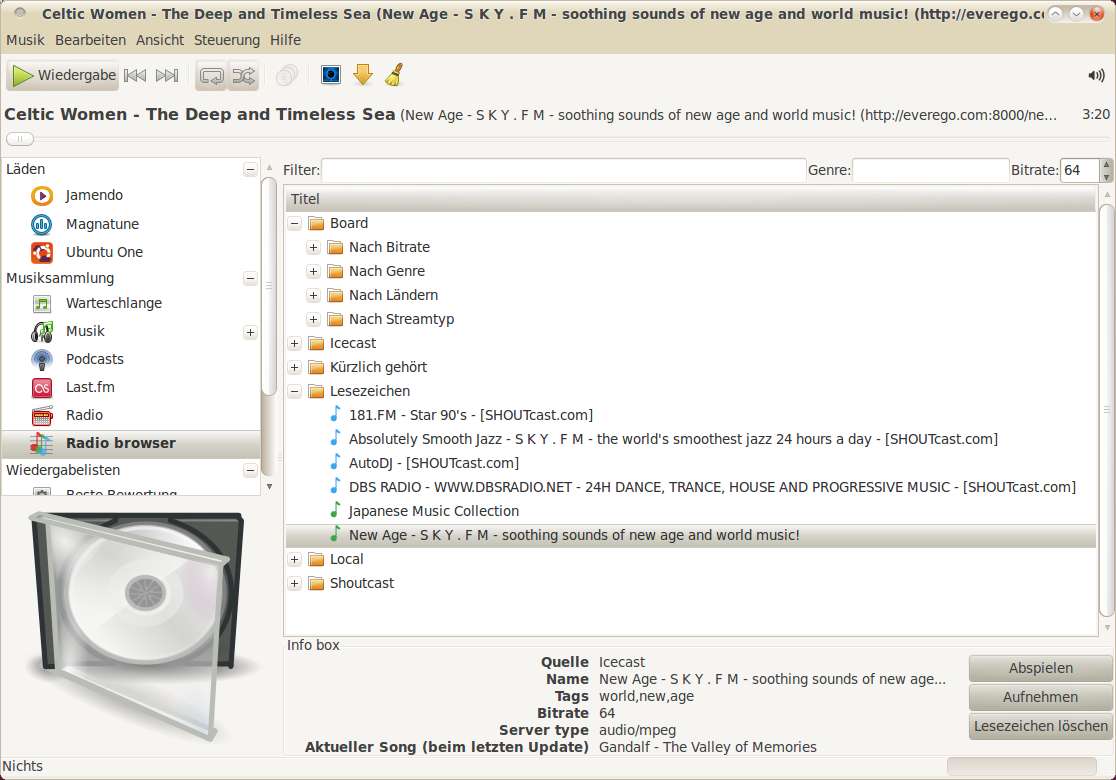Select New Age - S K Y . F M station
The image size is (1116, 780).
click(x=690, y=535)
